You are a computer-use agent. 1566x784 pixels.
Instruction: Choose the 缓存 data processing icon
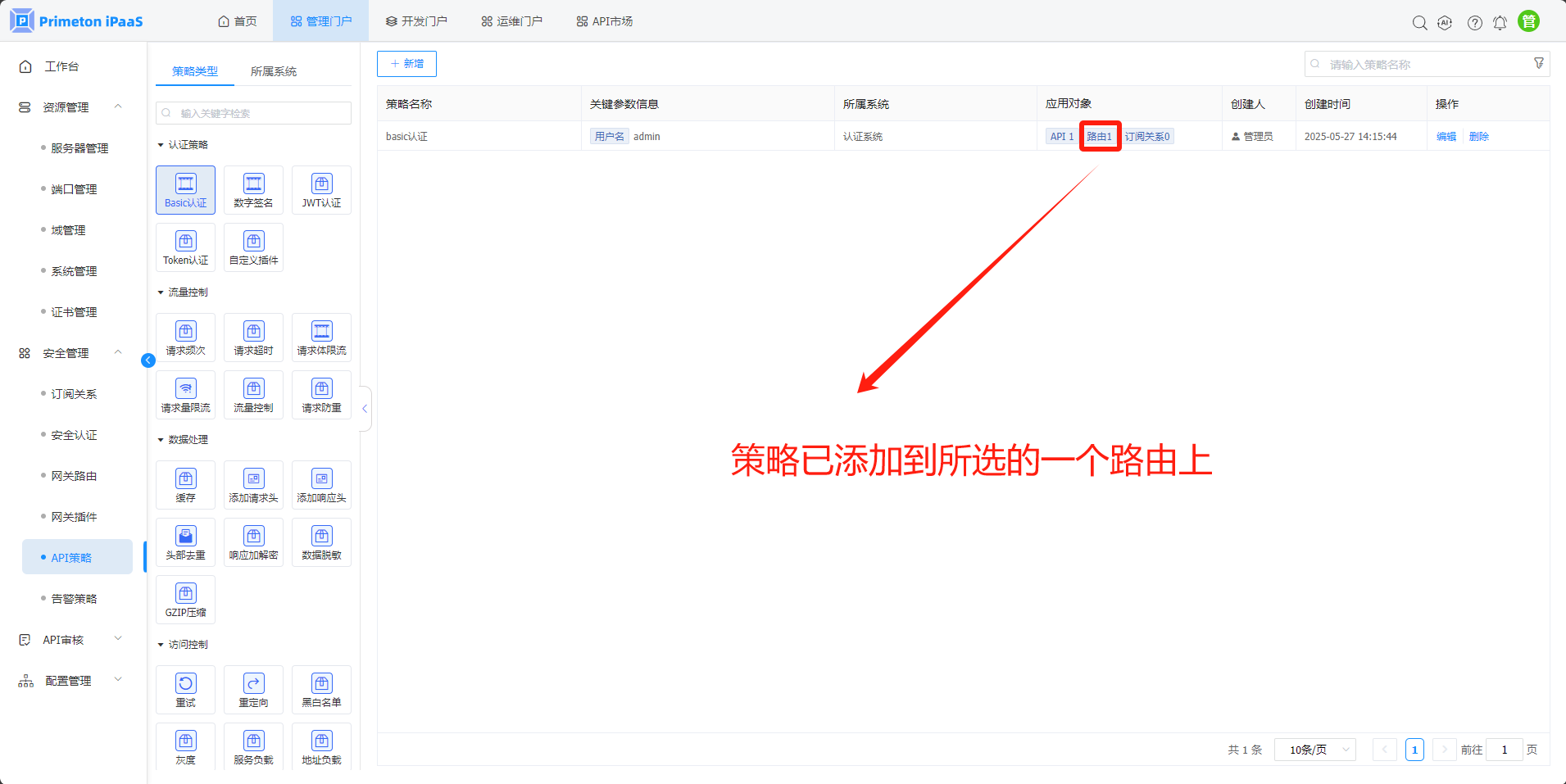185,484
